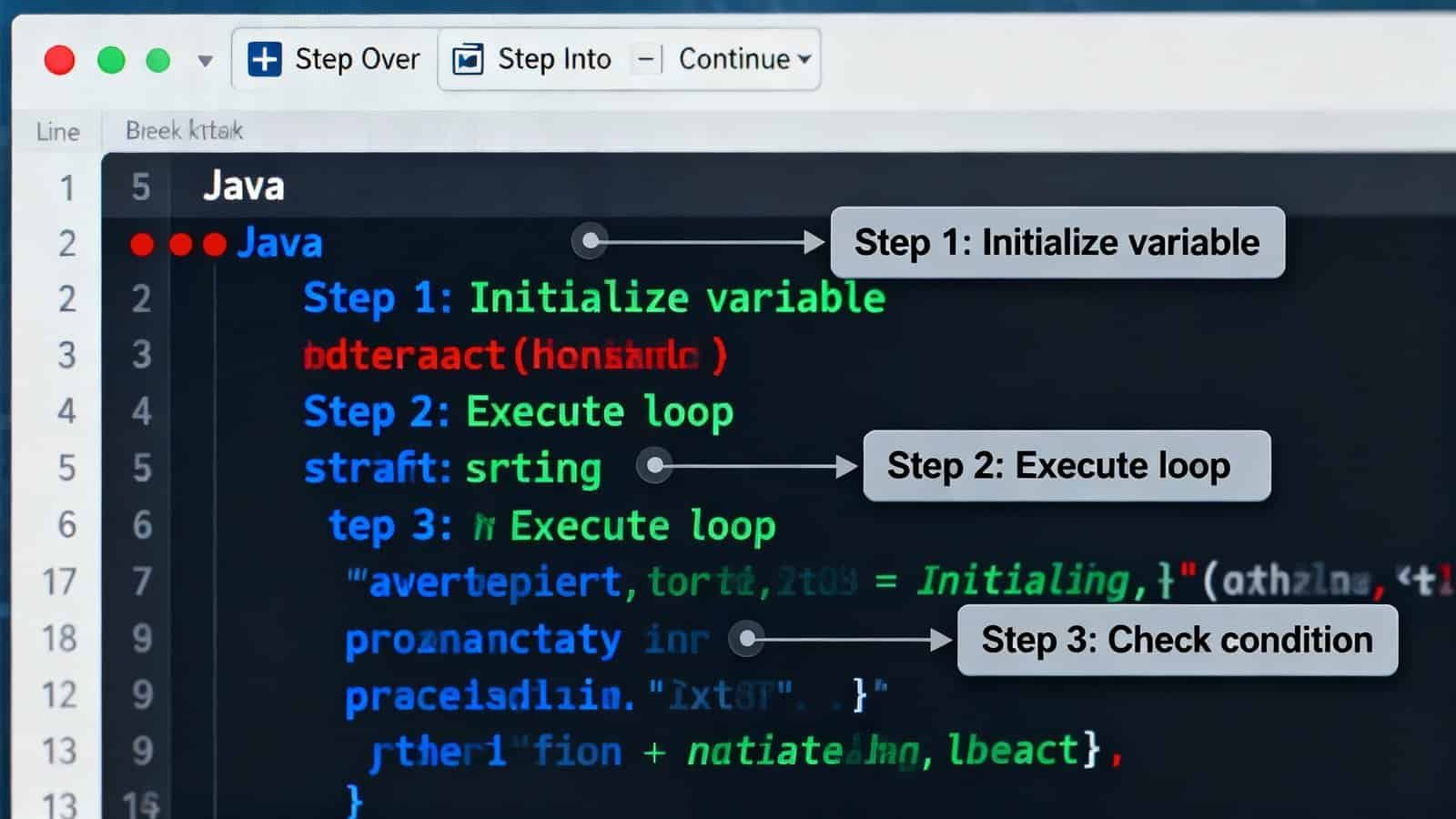This screenshot has width=1456, height=819.
Task: Open the Continue dropdown arrow
Action: point(804,58)
